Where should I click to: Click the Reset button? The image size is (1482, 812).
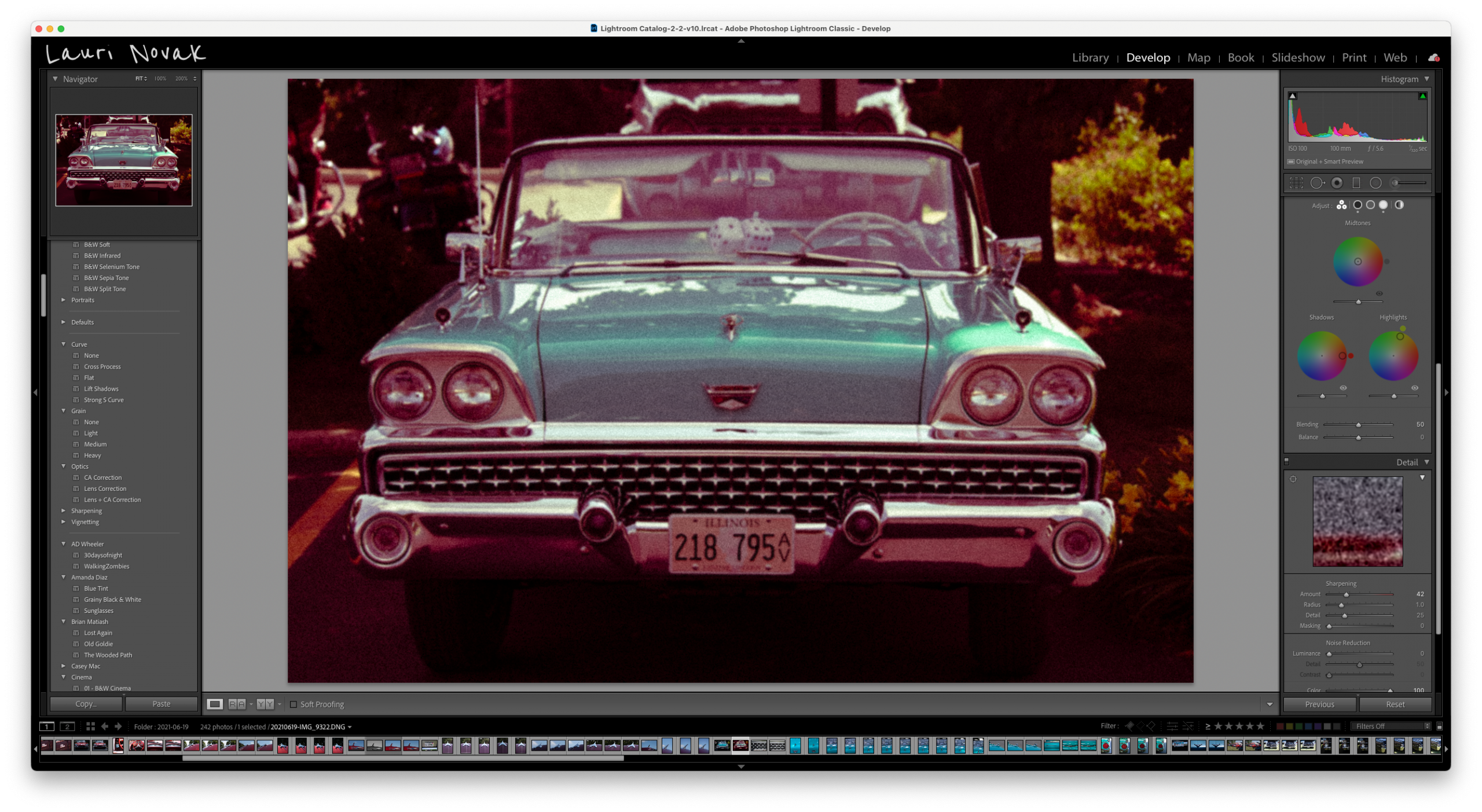tap(1395, 704)
